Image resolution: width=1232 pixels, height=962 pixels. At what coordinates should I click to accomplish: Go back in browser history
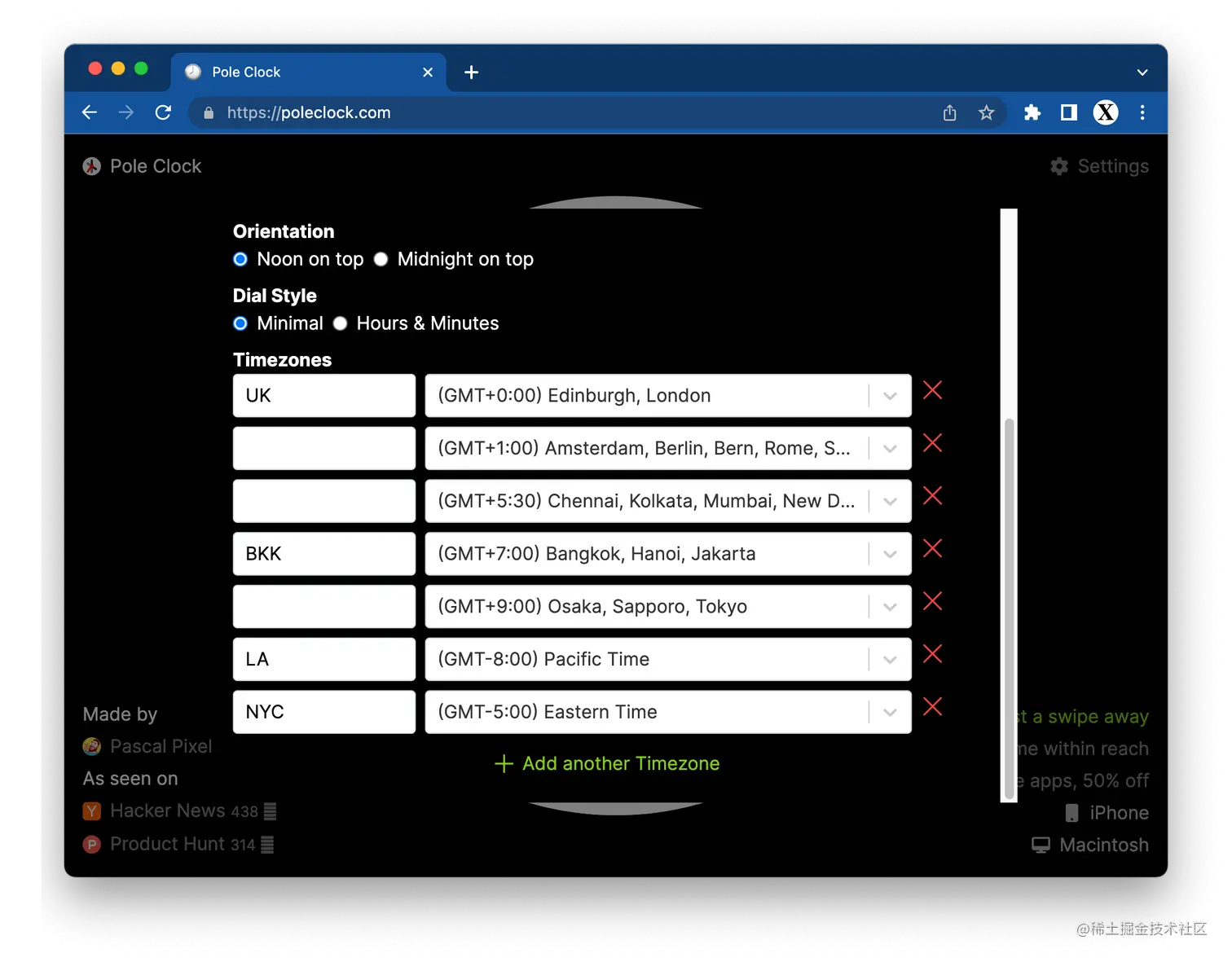[90, 112]
